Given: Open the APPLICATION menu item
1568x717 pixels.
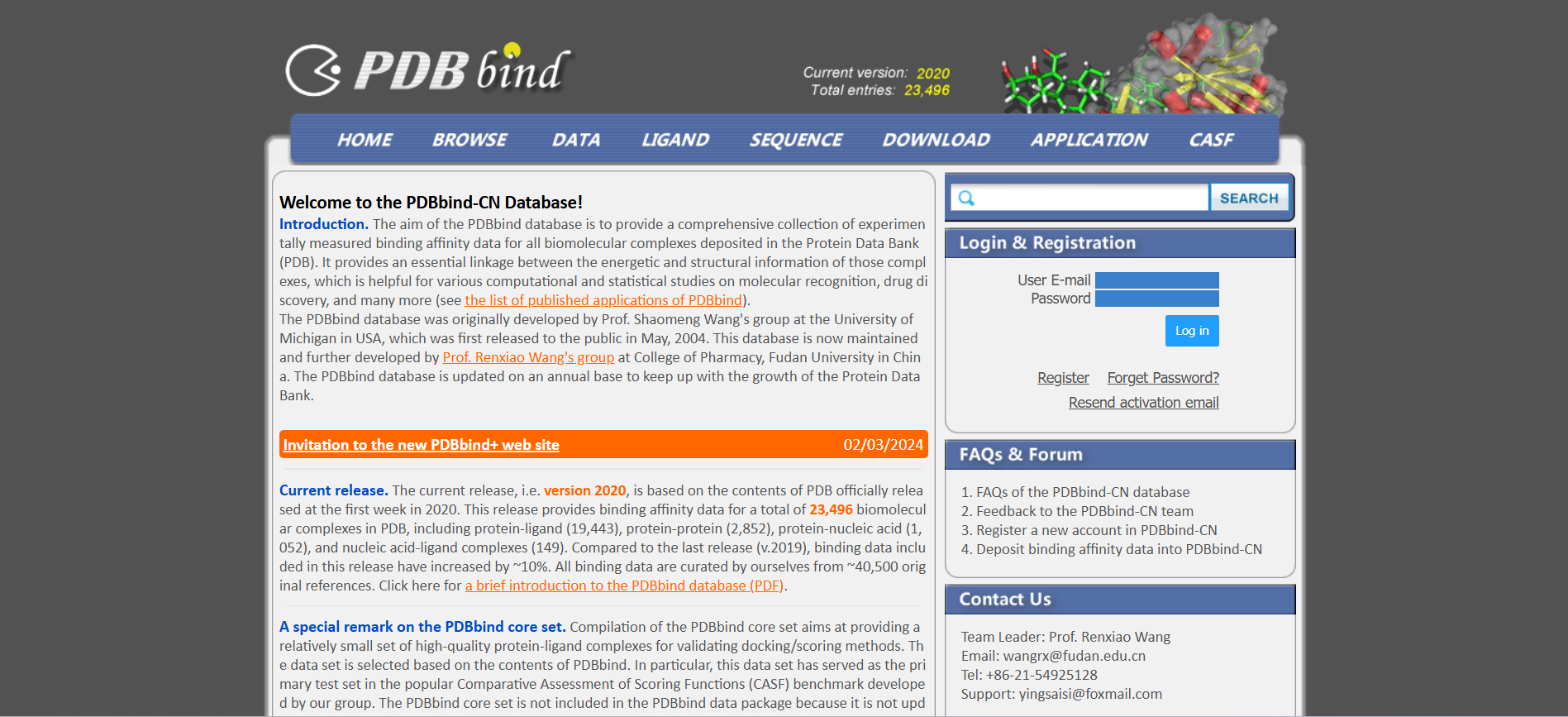Looking at the screenshot, I should pos(1089,140).
